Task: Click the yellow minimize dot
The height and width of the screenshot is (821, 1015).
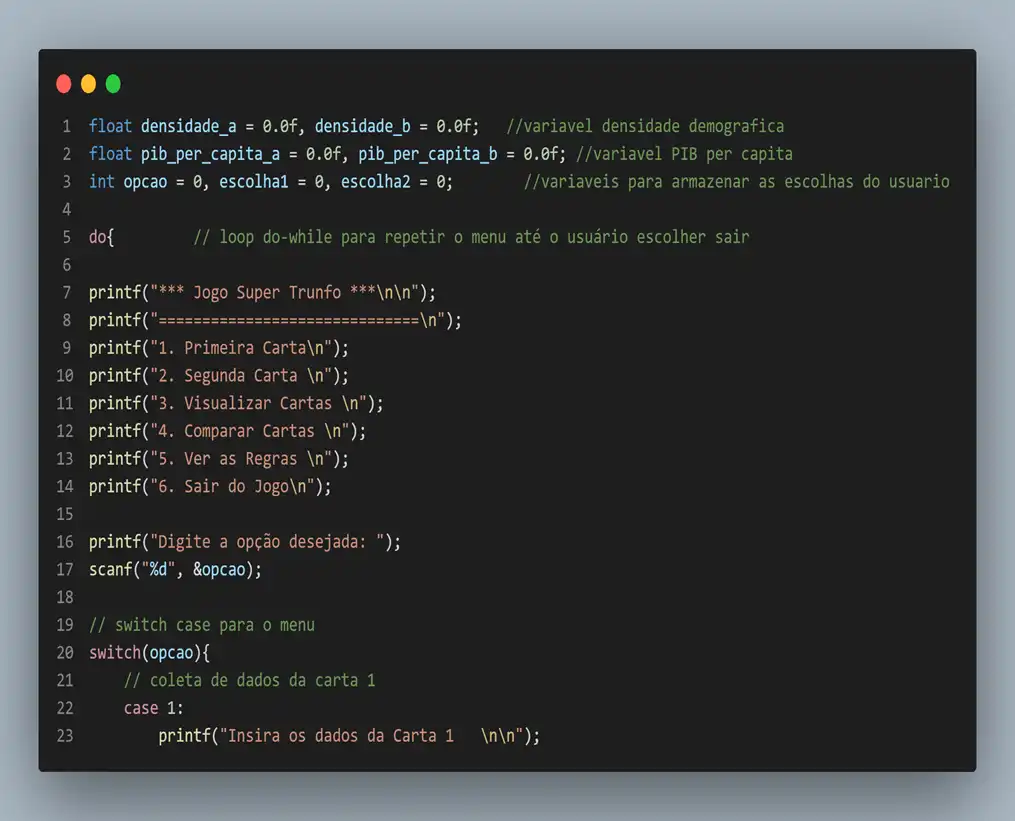Action: click(x=88, y=84)
